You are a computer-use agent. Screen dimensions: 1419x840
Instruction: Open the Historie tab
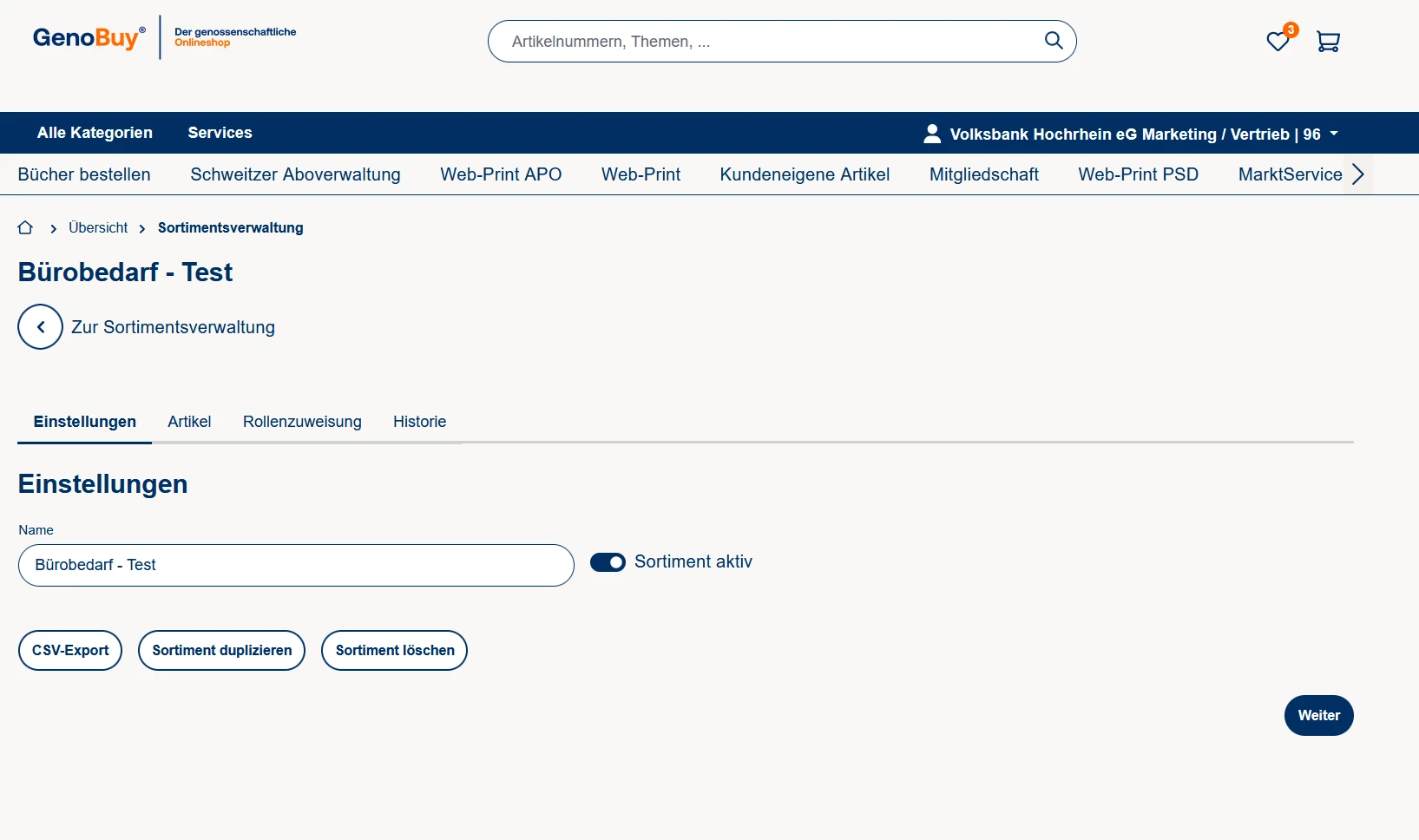click(x=419, y=422)
